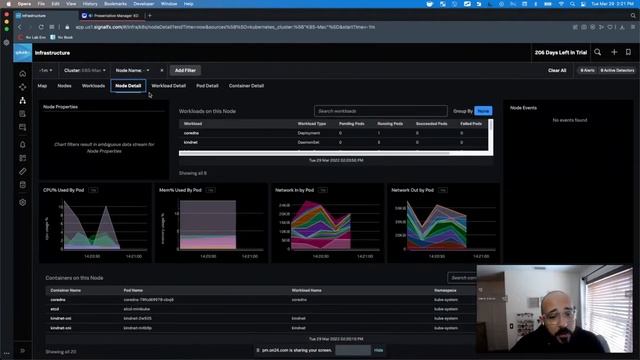The width and height of the screenshot is (640, 360).
Task: Open the Opera menu in menu bar
Action: click(24, 4)
